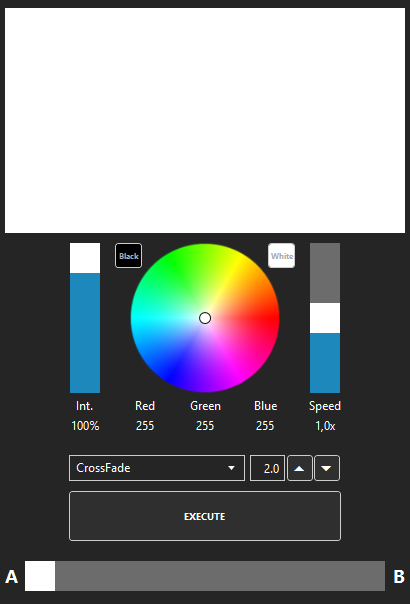Click the blue part of the Intensity bar

pyautogui.click(x=85, y=333)
